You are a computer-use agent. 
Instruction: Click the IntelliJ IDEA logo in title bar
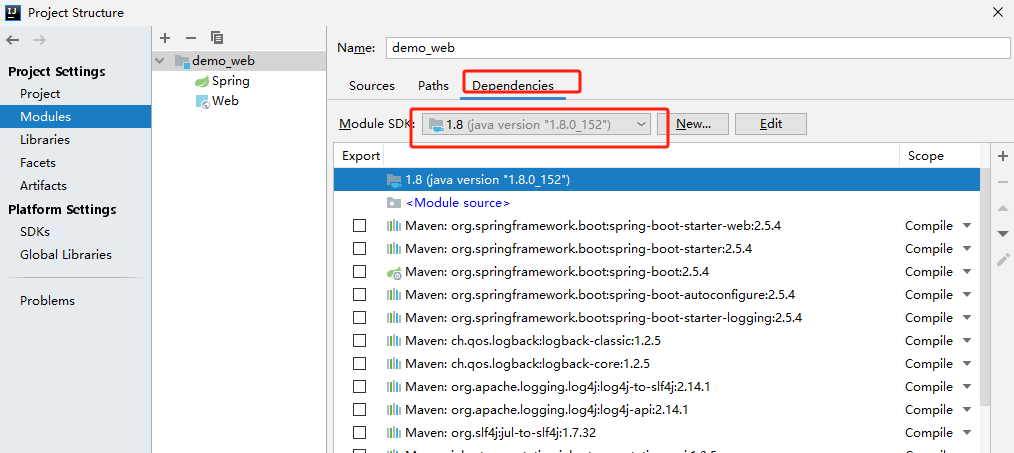pyautogui.click(x=14, y=12)
